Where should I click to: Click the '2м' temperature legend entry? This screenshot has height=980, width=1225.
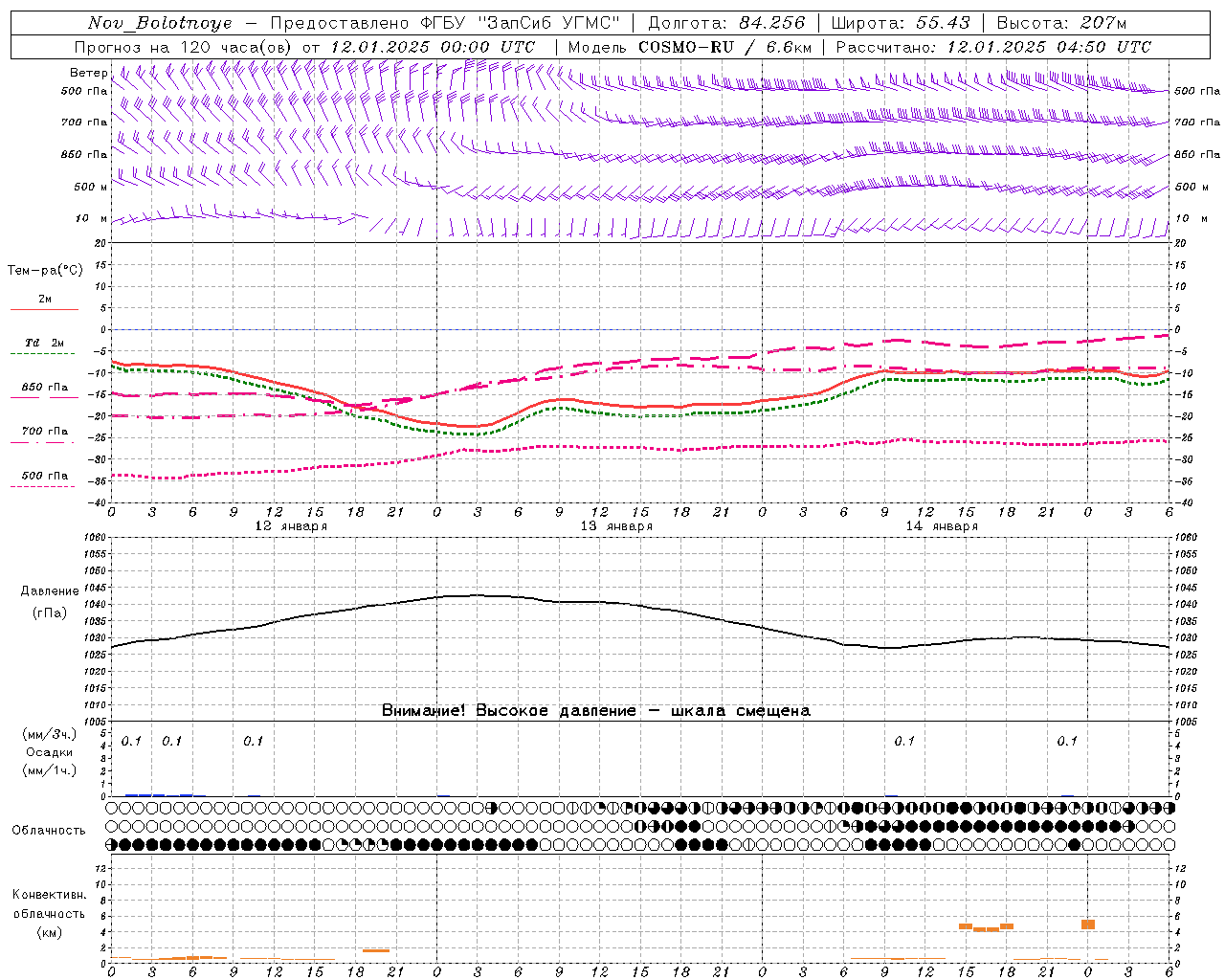click(x=45, y=300)
